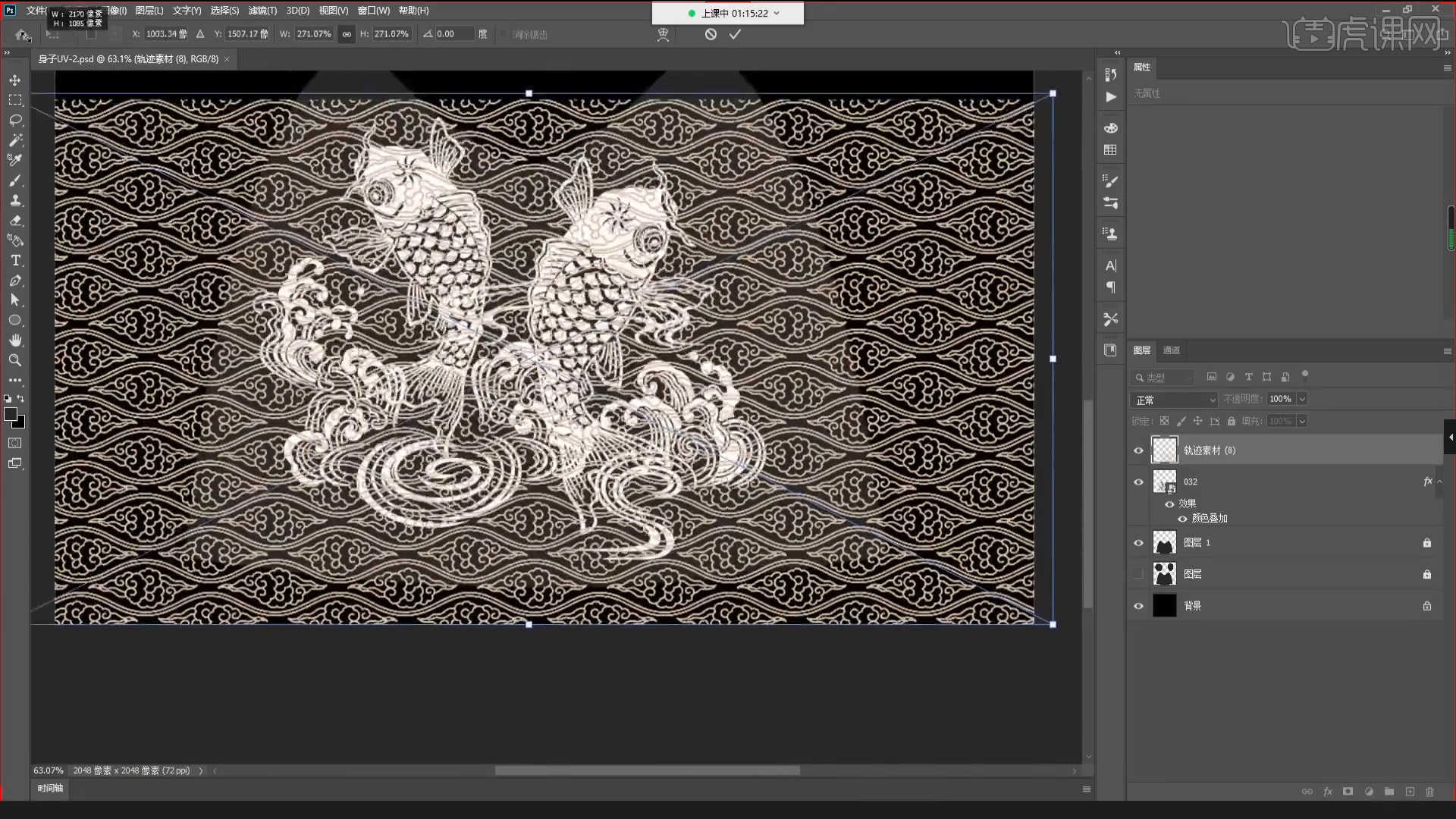Image resolution: width=1456 pixels, height=819 pixels.
Task: Create a new layer group
Action: (1389, 792)
